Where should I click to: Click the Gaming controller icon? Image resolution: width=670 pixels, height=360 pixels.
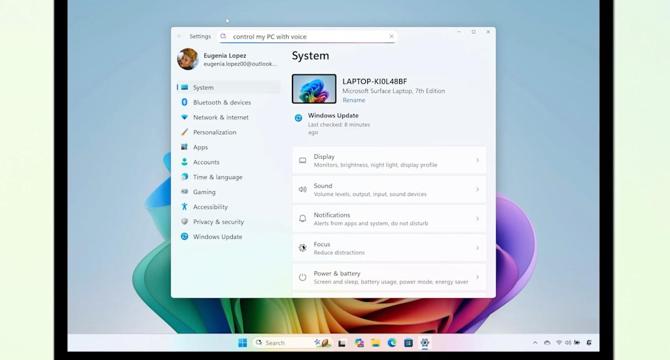pos(185,192)
